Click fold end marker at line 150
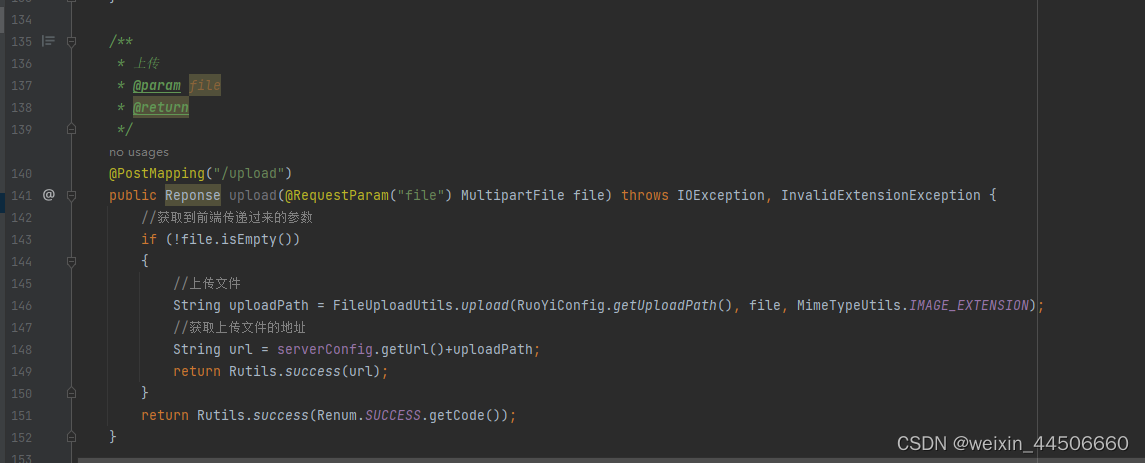The width and height of the screenshot is (1145, 463). (72, 393)
